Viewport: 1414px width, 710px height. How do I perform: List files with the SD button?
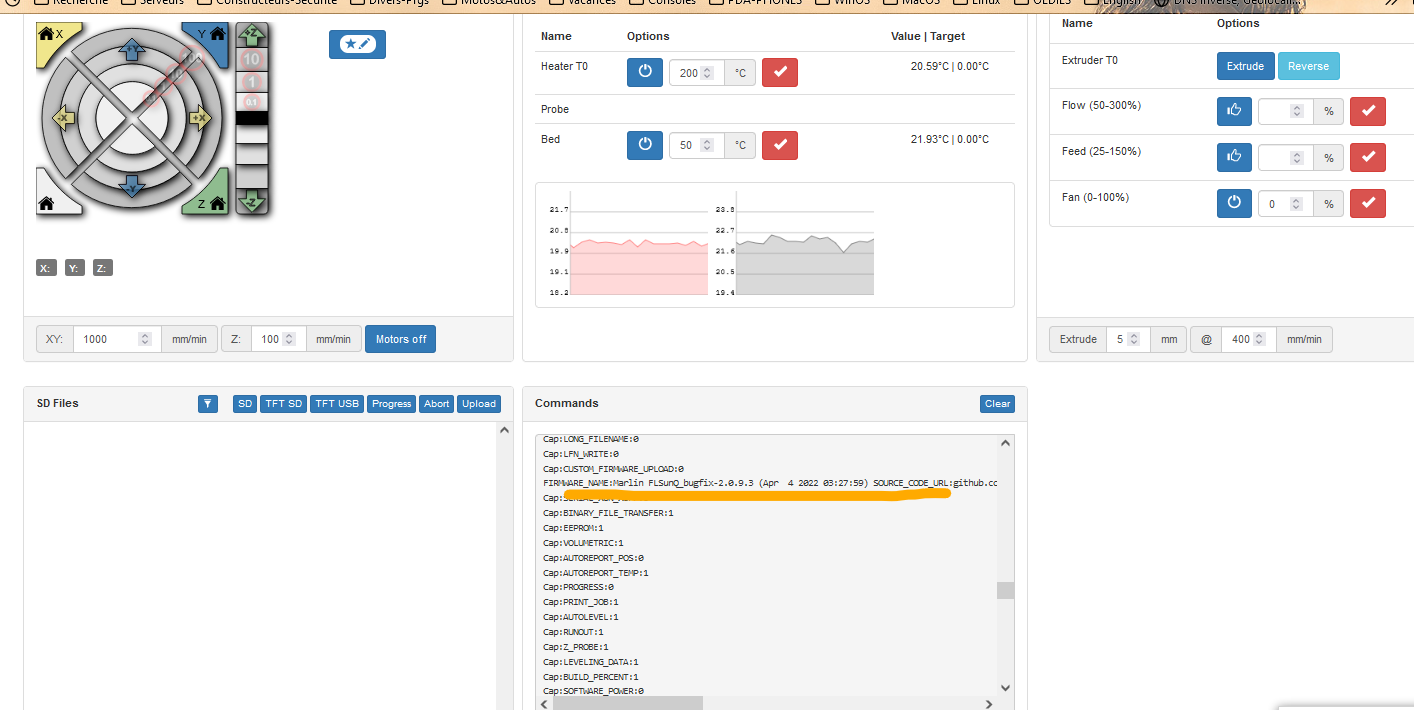point(245,404)
